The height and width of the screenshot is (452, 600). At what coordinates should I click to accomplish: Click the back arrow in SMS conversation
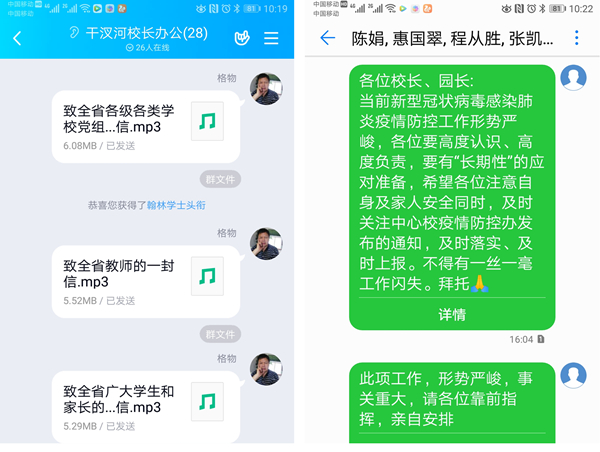click(x=328, y=38)
